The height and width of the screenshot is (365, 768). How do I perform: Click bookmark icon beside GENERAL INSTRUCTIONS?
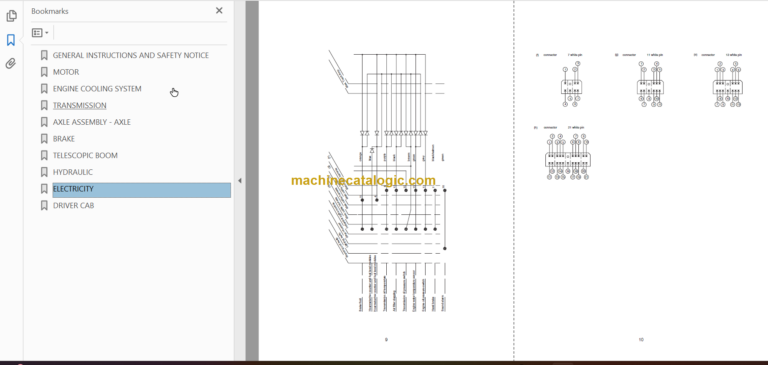point(44,55)
